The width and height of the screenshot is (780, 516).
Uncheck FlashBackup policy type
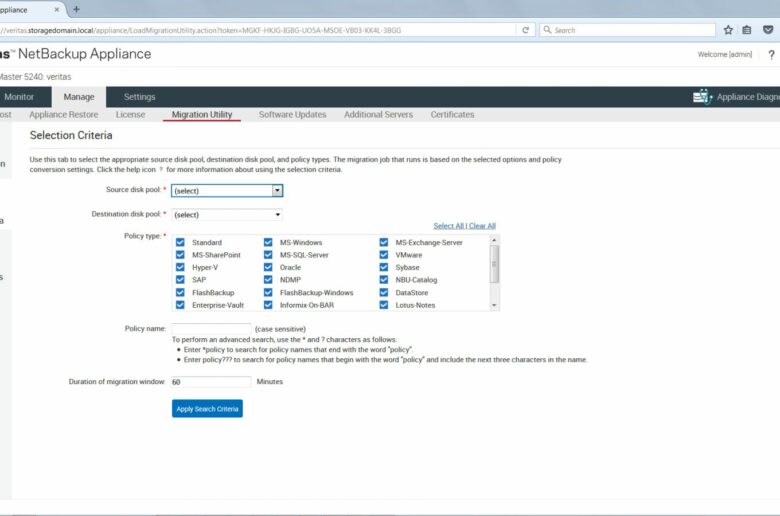(x=180, y=293)
